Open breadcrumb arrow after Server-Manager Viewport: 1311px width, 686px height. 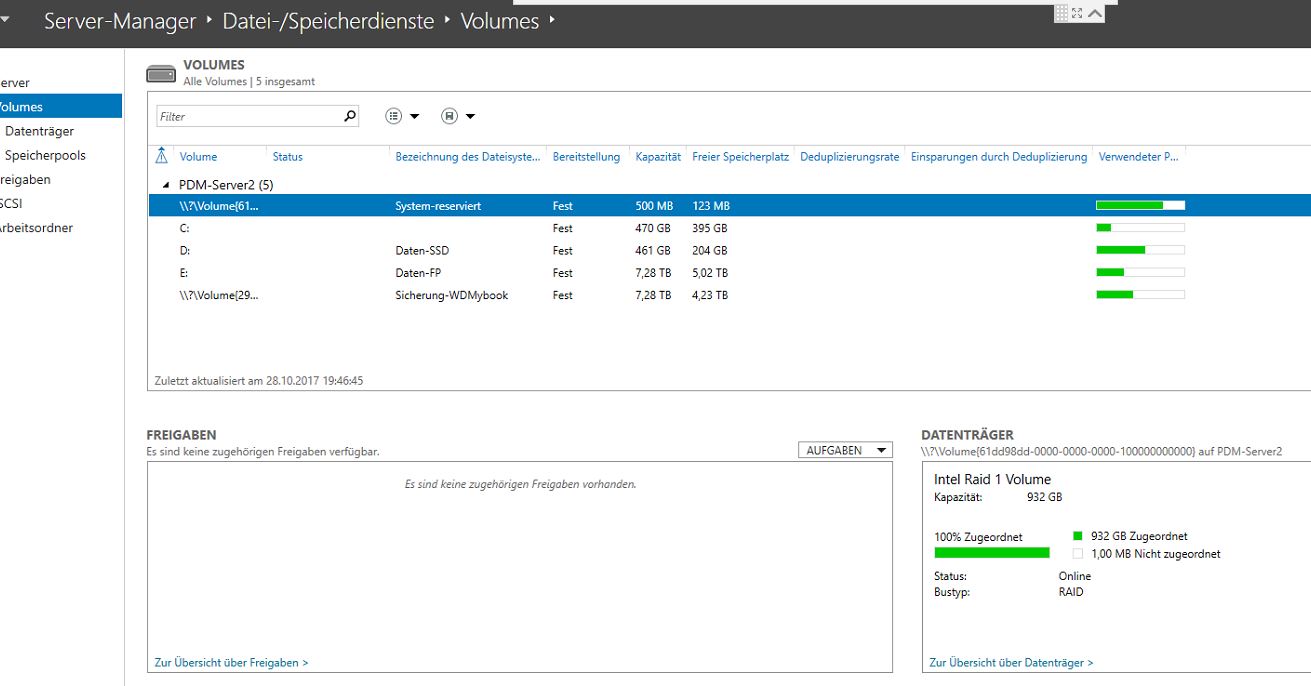click(209, 20)
